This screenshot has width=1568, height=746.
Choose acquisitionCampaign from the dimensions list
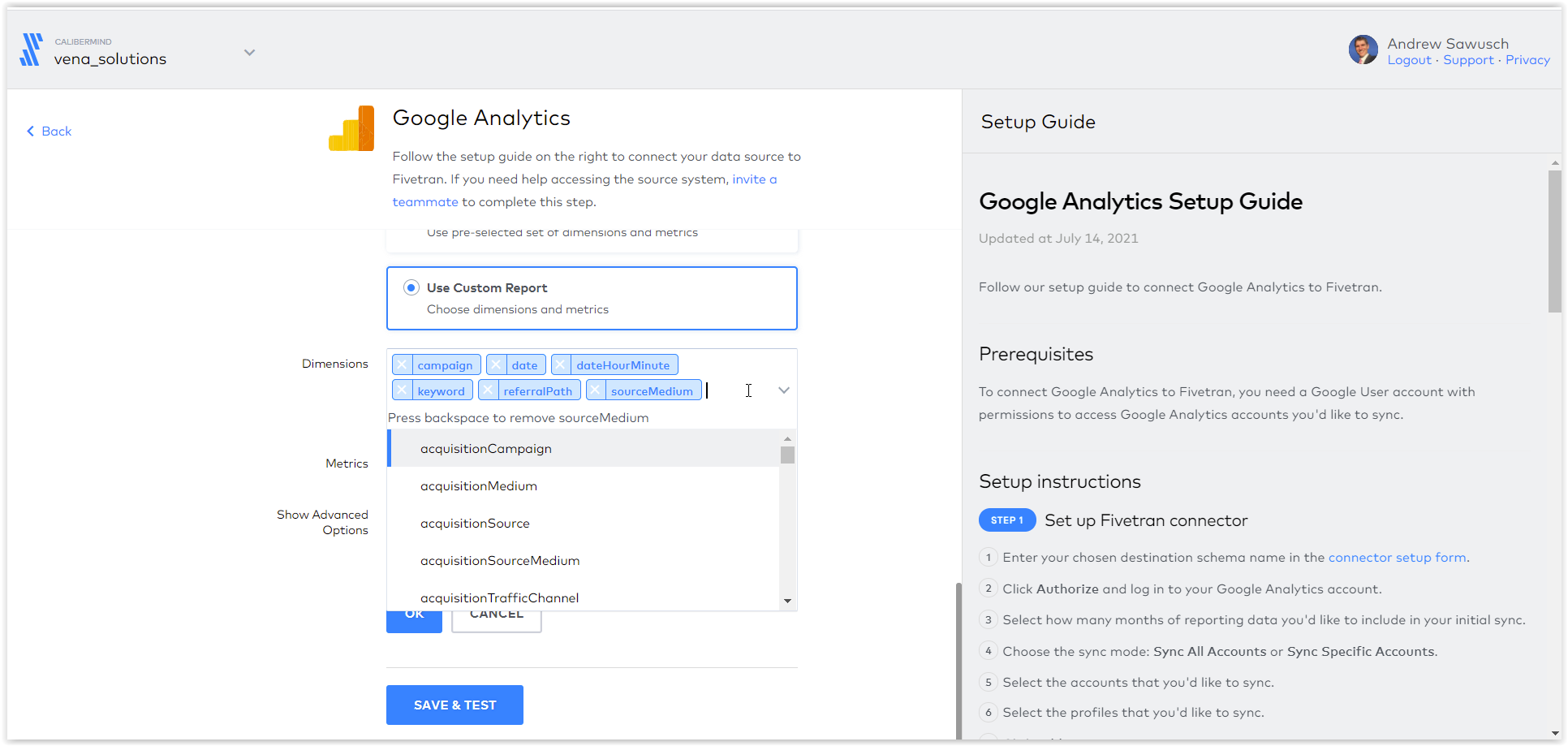[584, 448]
